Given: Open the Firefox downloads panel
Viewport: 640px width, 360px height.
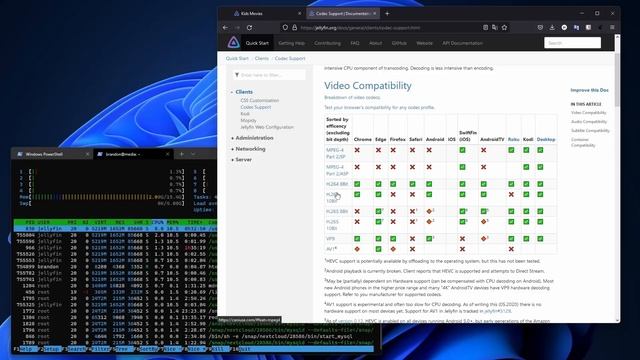Looking at the screenshot, I should tap(552, 27).
